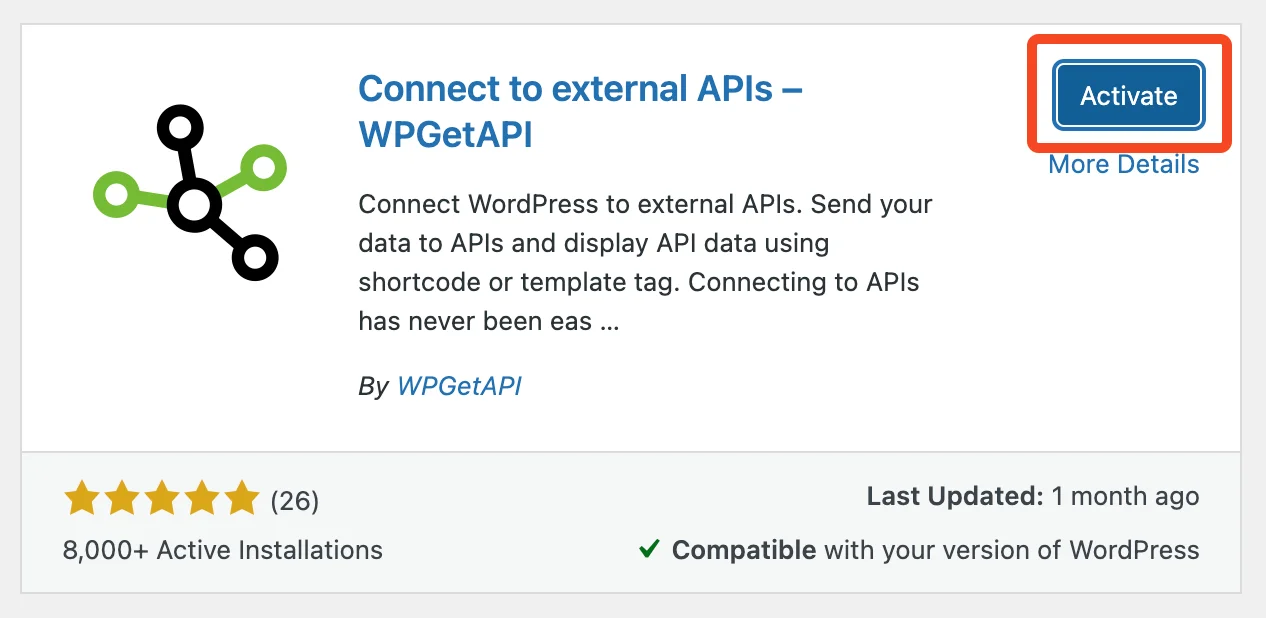Click the fourth rating star
The width and height of the screenshot is (1266, 618).
click(x=201, y=496)
